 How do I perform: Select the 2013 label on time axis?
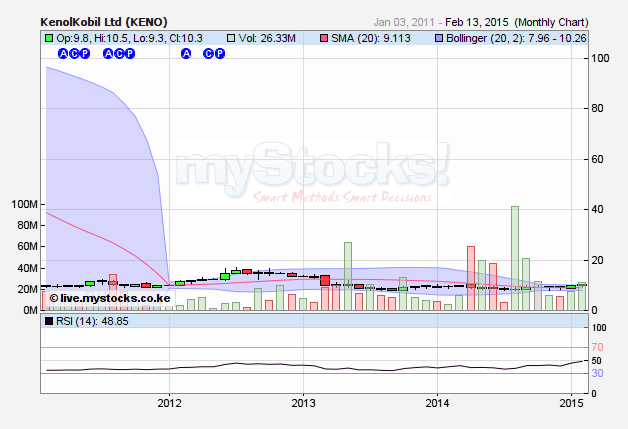click(303, 402)
